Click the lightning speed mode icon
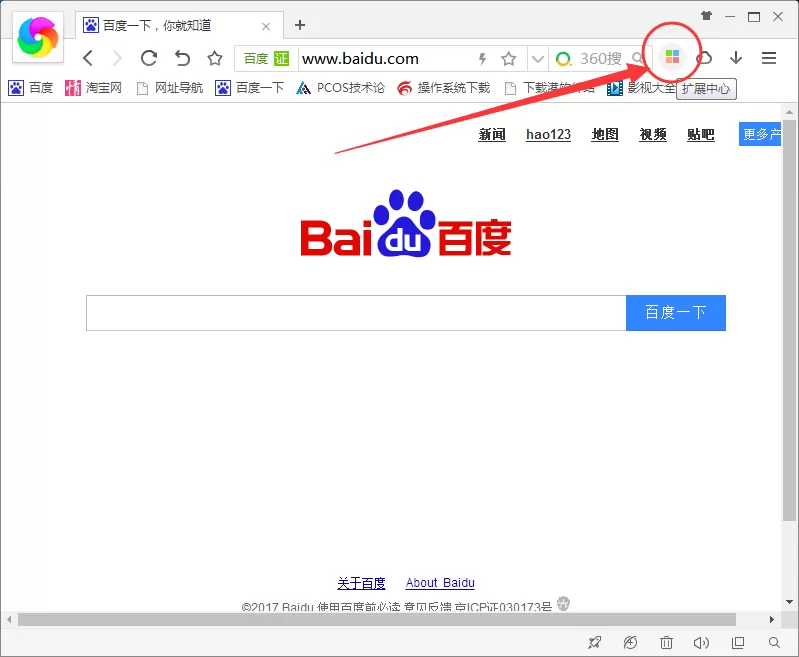Viewport: 799px width, 657px height. coord(482,59)
